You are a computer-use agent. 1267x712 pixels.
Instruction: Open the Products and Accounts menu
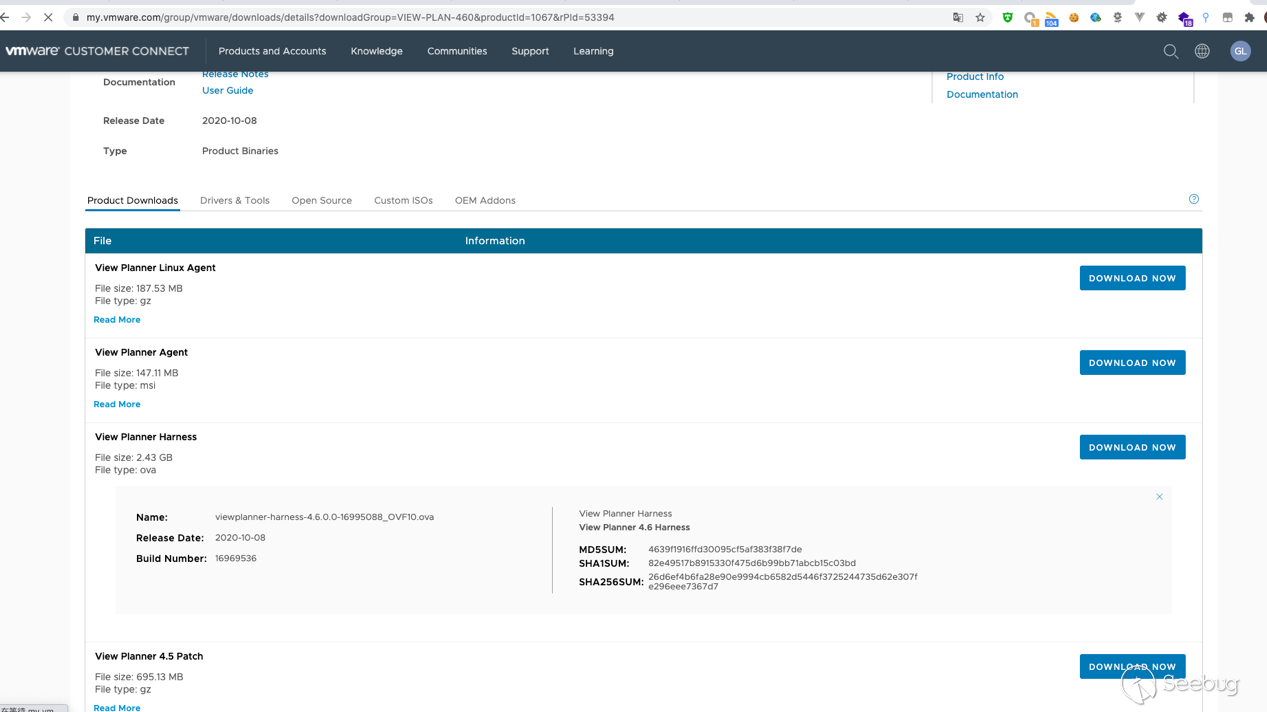pyautogui.click(x=272, y=51)
